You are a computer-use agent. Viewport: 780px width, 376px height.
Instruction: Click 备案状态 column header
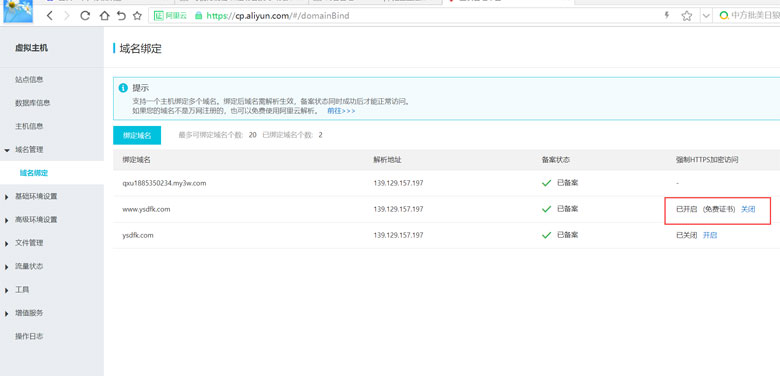(556, 160)
